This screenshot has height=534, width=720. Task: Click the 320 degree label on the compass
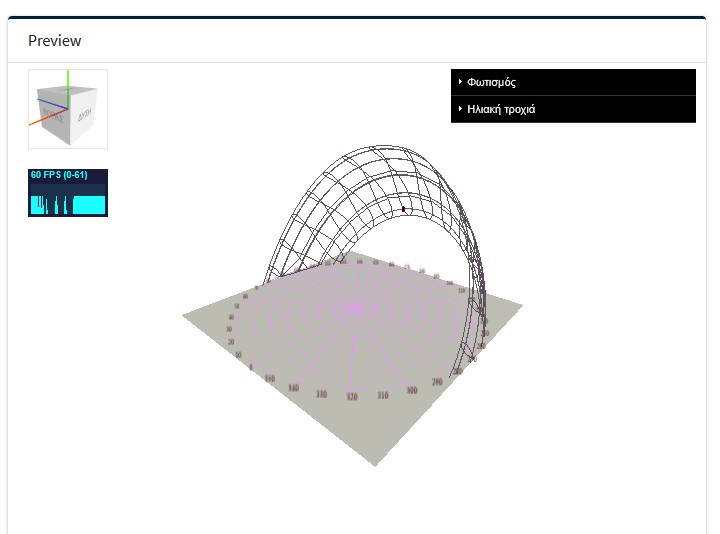pos(350,397)
